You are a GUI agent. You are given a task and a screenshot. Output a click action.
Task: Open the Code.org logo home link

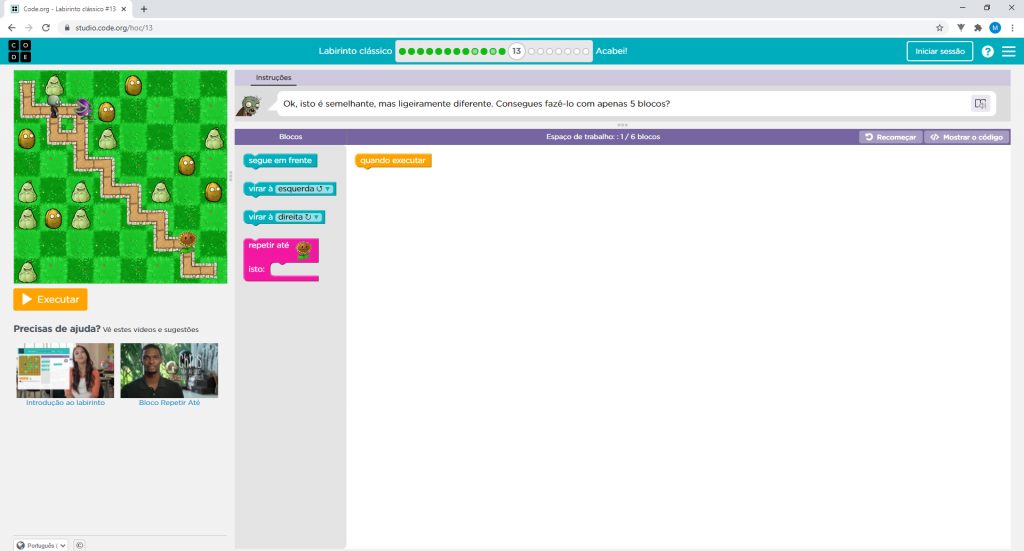[20, 51]
